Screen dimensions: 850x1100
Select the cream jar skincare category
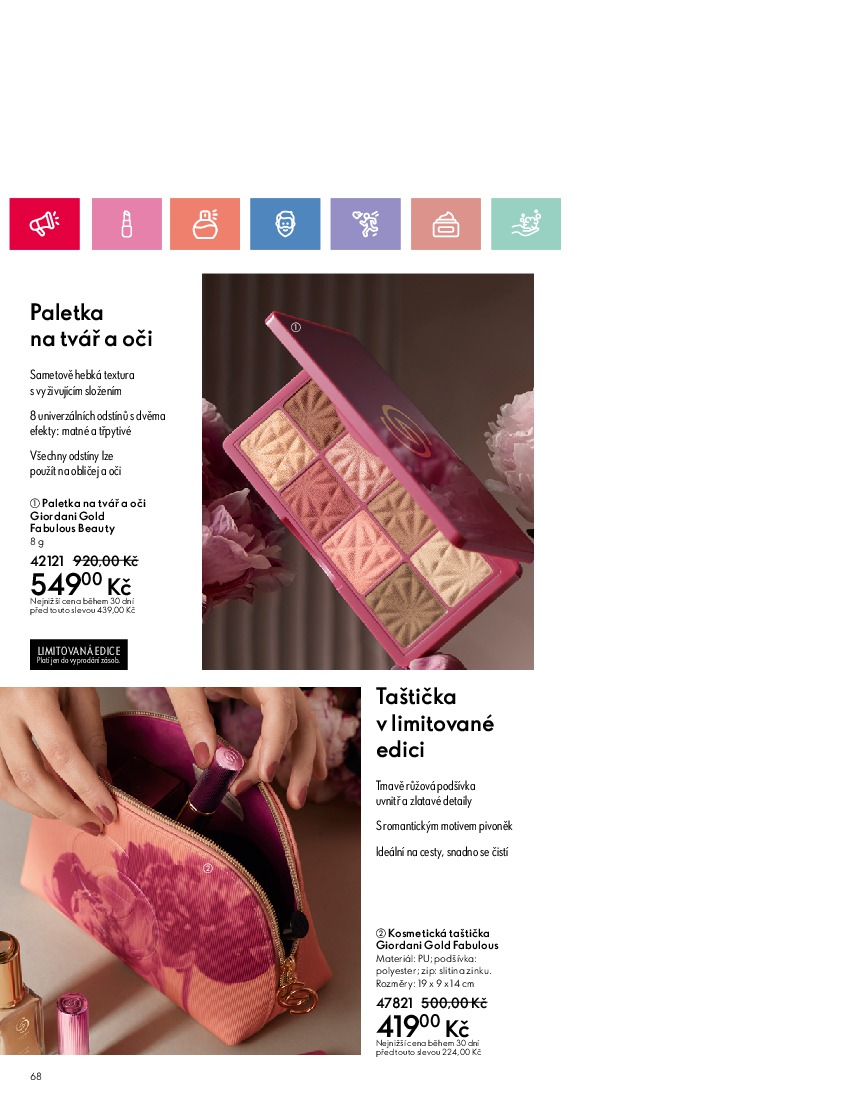point(446,224)
